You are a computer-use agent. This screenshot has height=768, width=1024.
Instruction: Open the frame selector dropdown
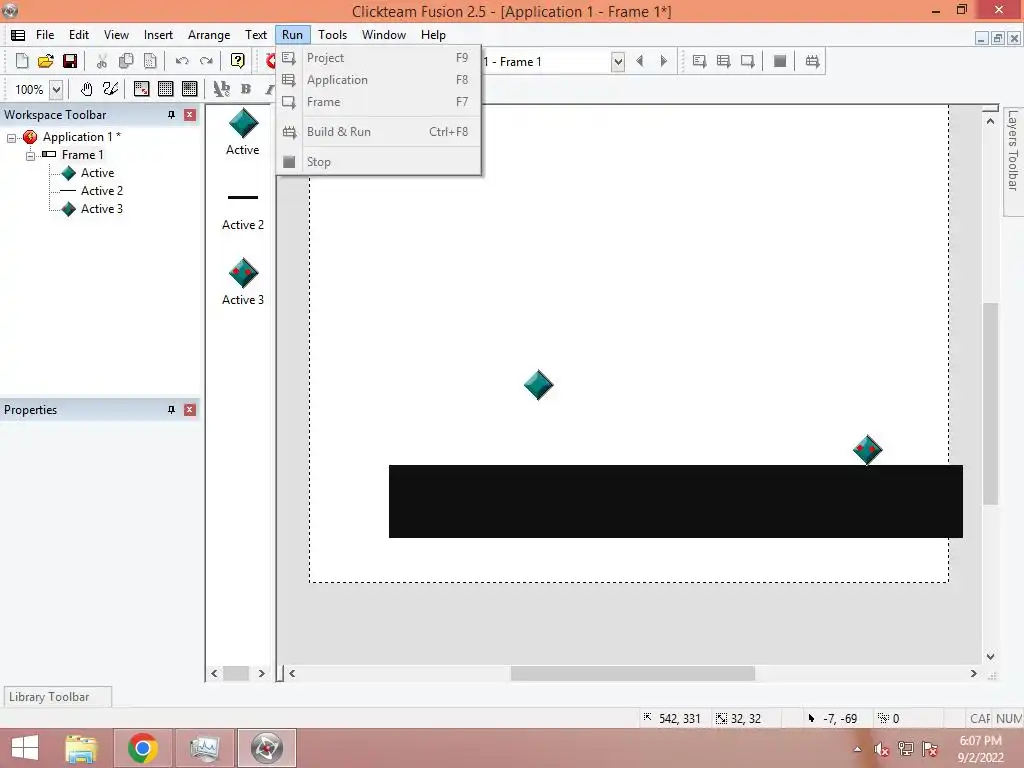618,62
